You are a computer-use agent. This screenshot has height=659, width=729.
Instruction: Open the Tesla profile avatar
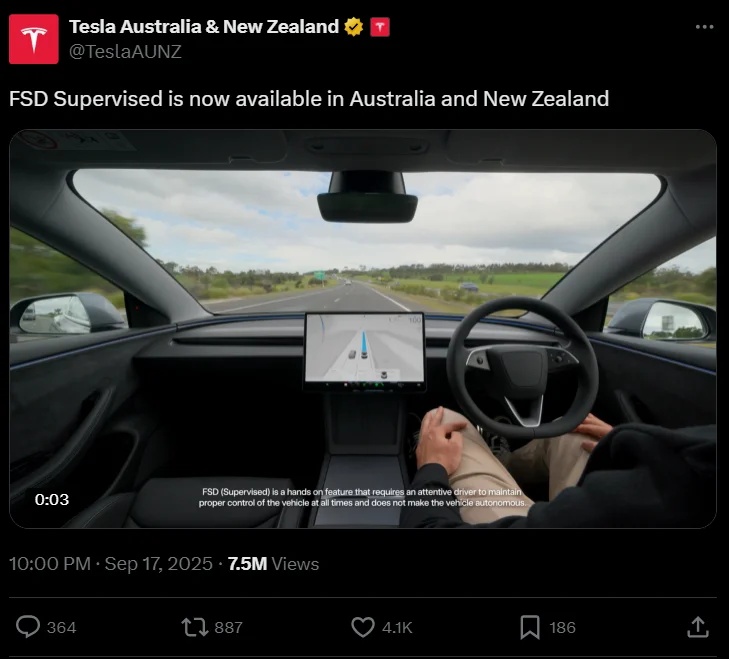pos(33,39)
